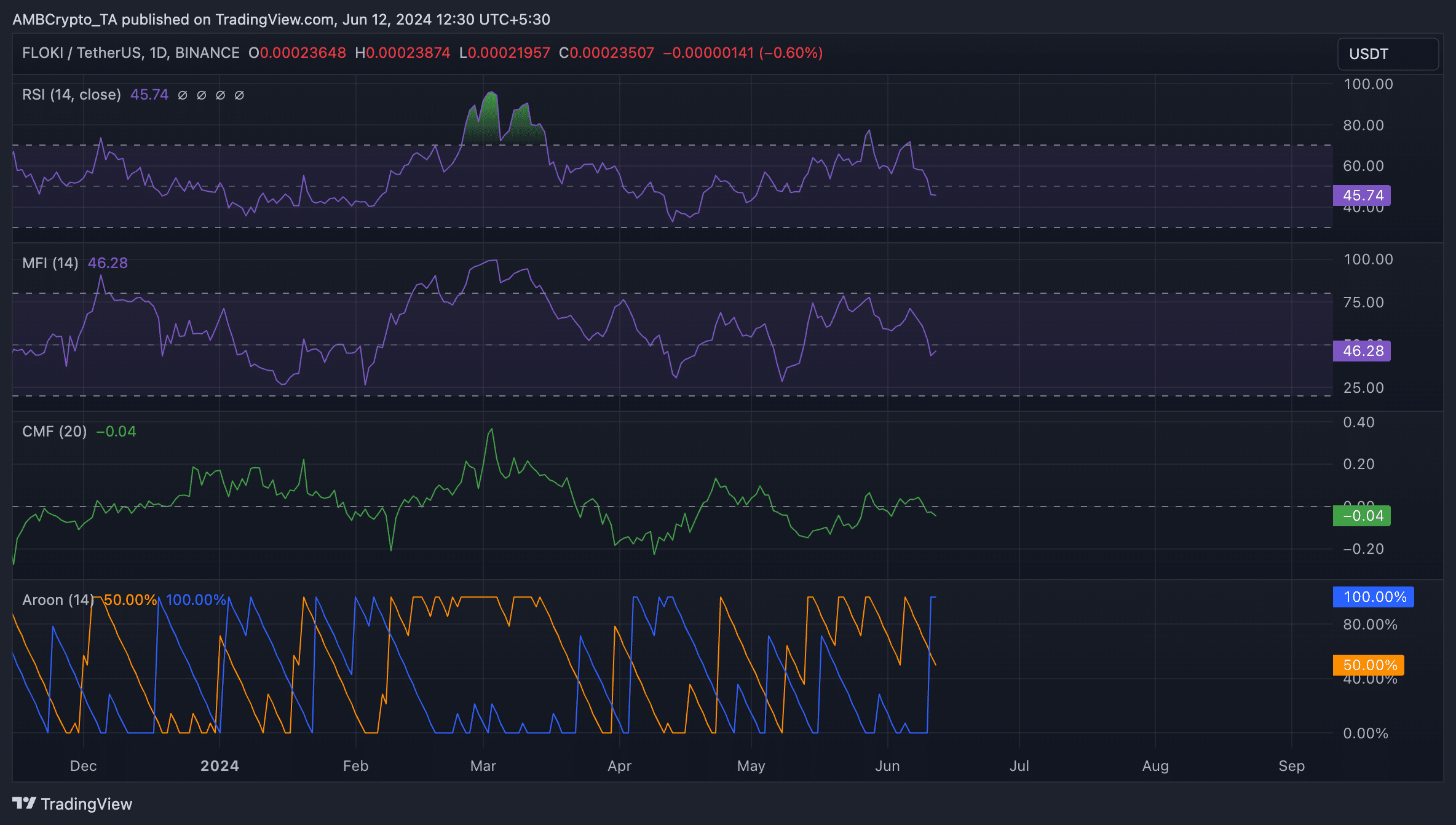Click the purple 45.74 RSI price-scale tag

tap(1362, 195)
